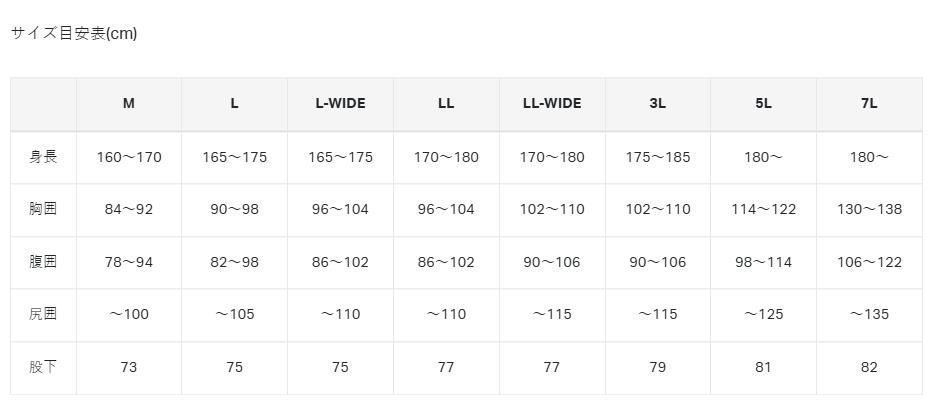934x408 pixels.
Task: Click the サイズ目安表(cm) heading
Action: tap(74, 34)
